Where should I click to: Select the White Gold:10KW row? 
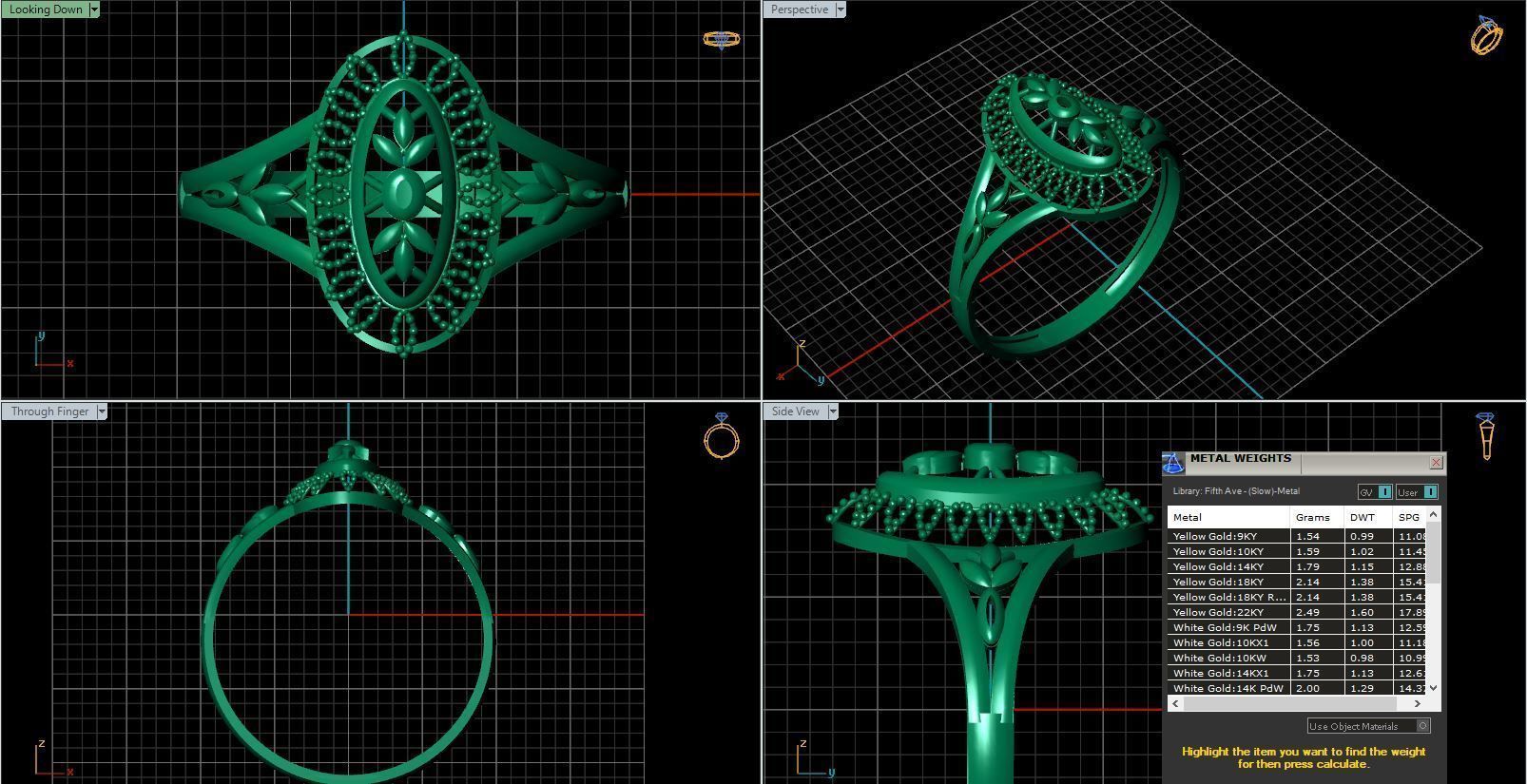point(1297,658)
